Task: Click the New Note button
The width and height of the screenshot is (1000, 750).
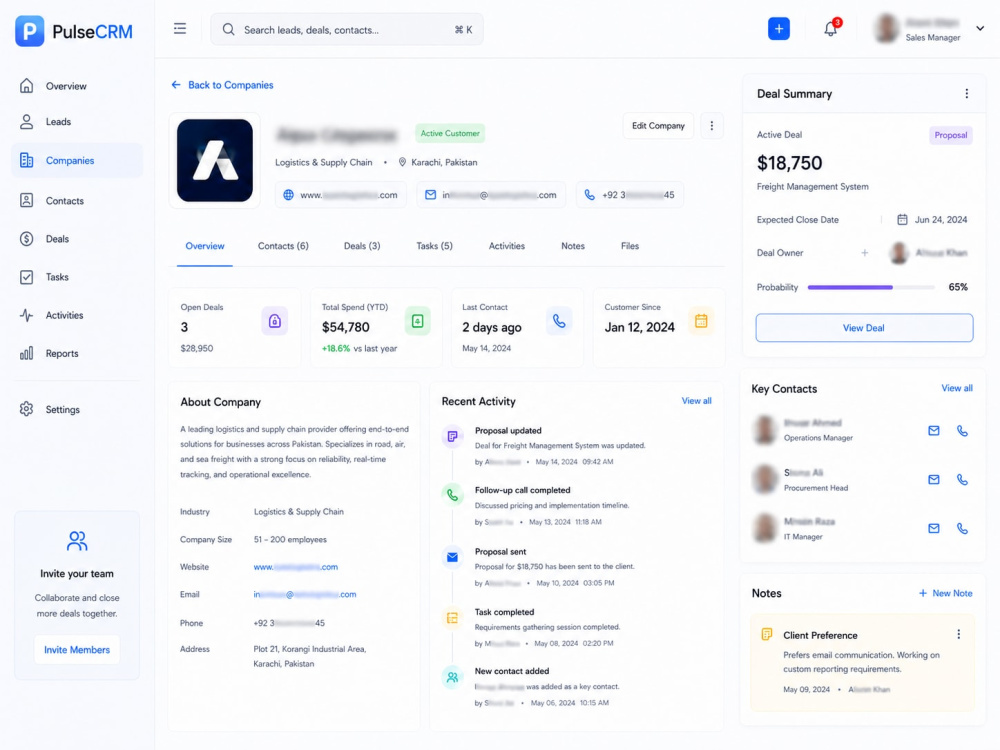Action: tap(945, 593)
